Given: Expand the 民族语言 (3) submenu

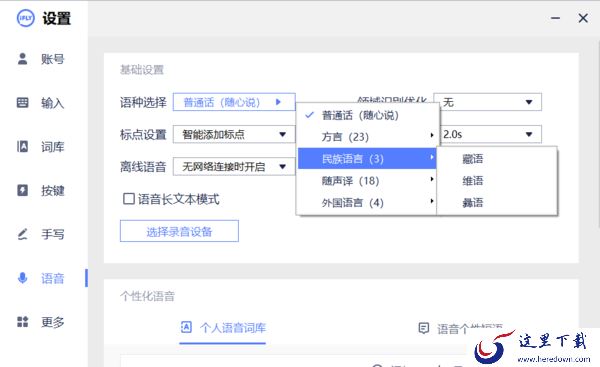Looking at the screenshot, I should [x=367, y=158].
